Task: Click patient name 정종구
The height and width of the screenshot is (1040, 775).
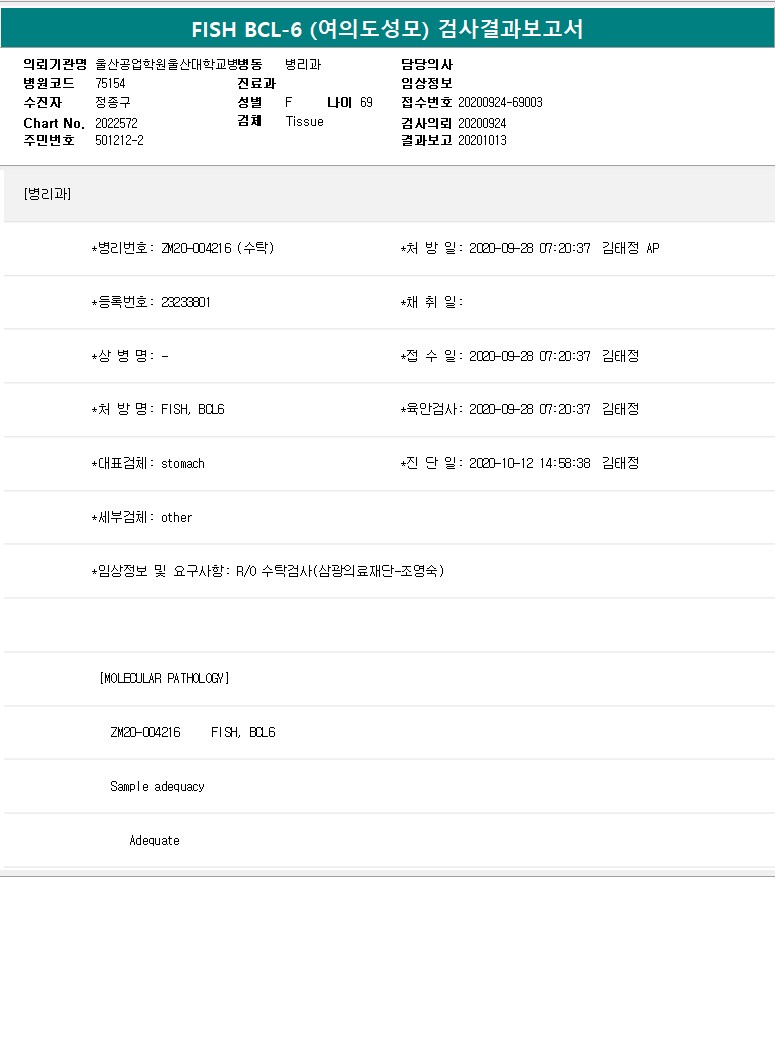Action: tap(113, 103)
